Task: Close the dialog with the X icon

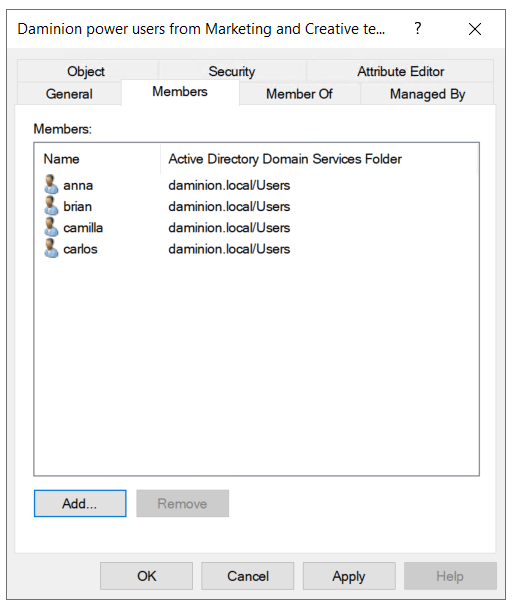Action: [474, 29]
